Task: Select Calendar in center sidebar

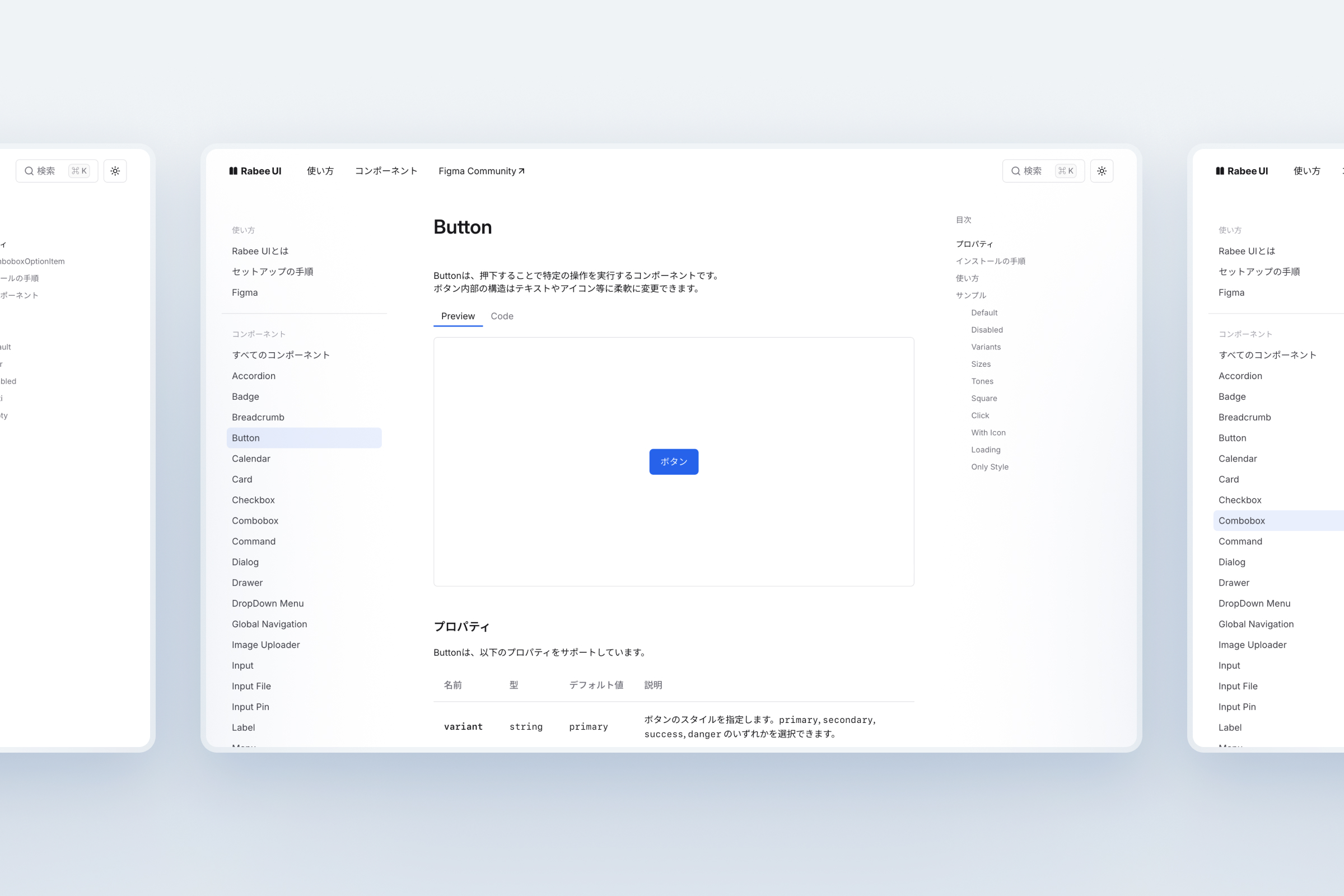Action: (251, 458)
